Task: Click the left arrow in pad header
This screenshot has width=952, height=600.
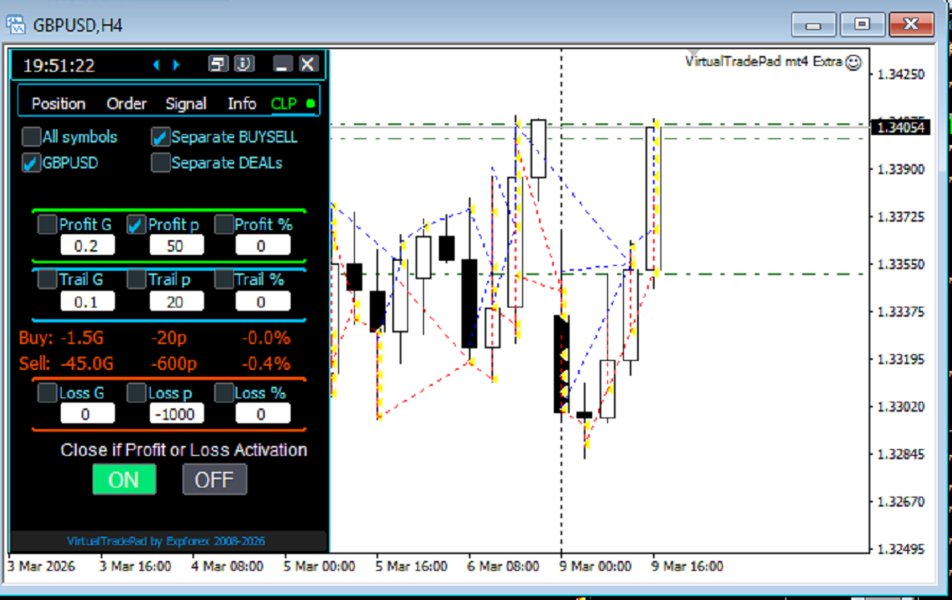Action: (156, 64)
